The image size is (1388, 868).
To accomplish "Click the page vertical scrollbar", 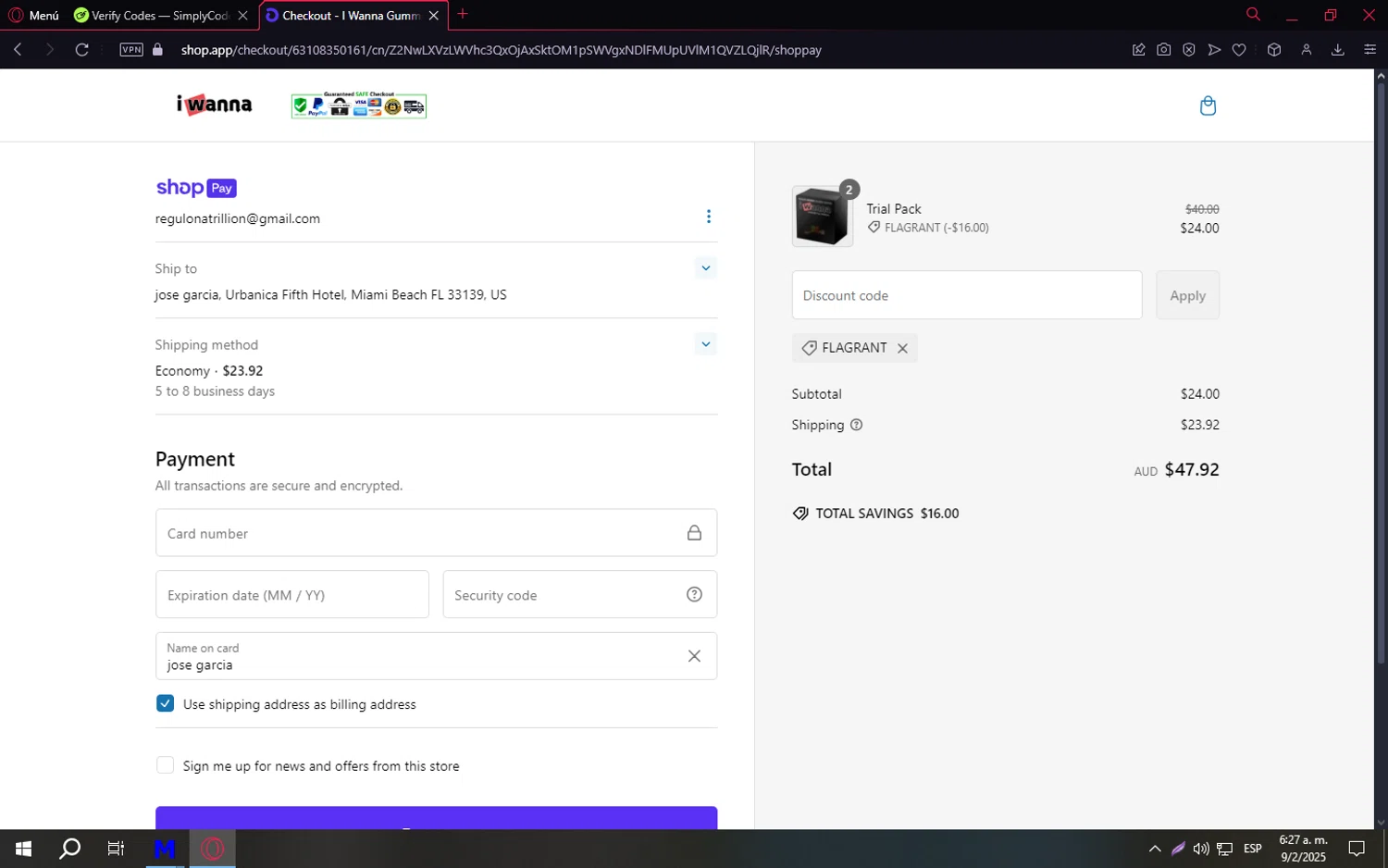I will (x=1381, y=374).
